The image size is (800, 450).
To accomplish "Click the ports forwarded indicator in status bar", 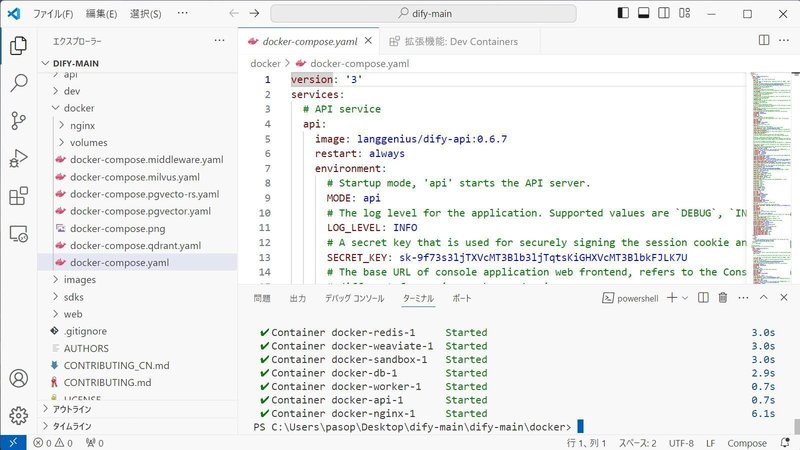I will (x=95, y=443).
